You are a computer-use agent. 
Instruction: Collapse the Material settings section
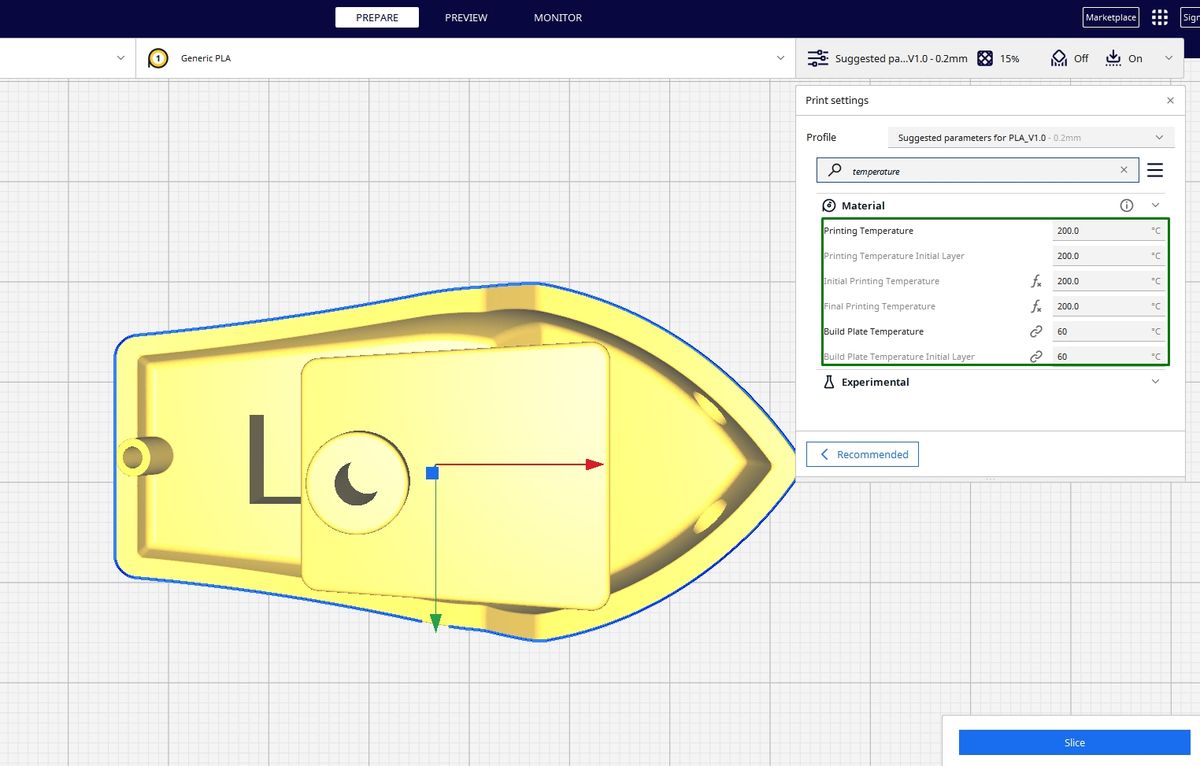coord(1155,205)
